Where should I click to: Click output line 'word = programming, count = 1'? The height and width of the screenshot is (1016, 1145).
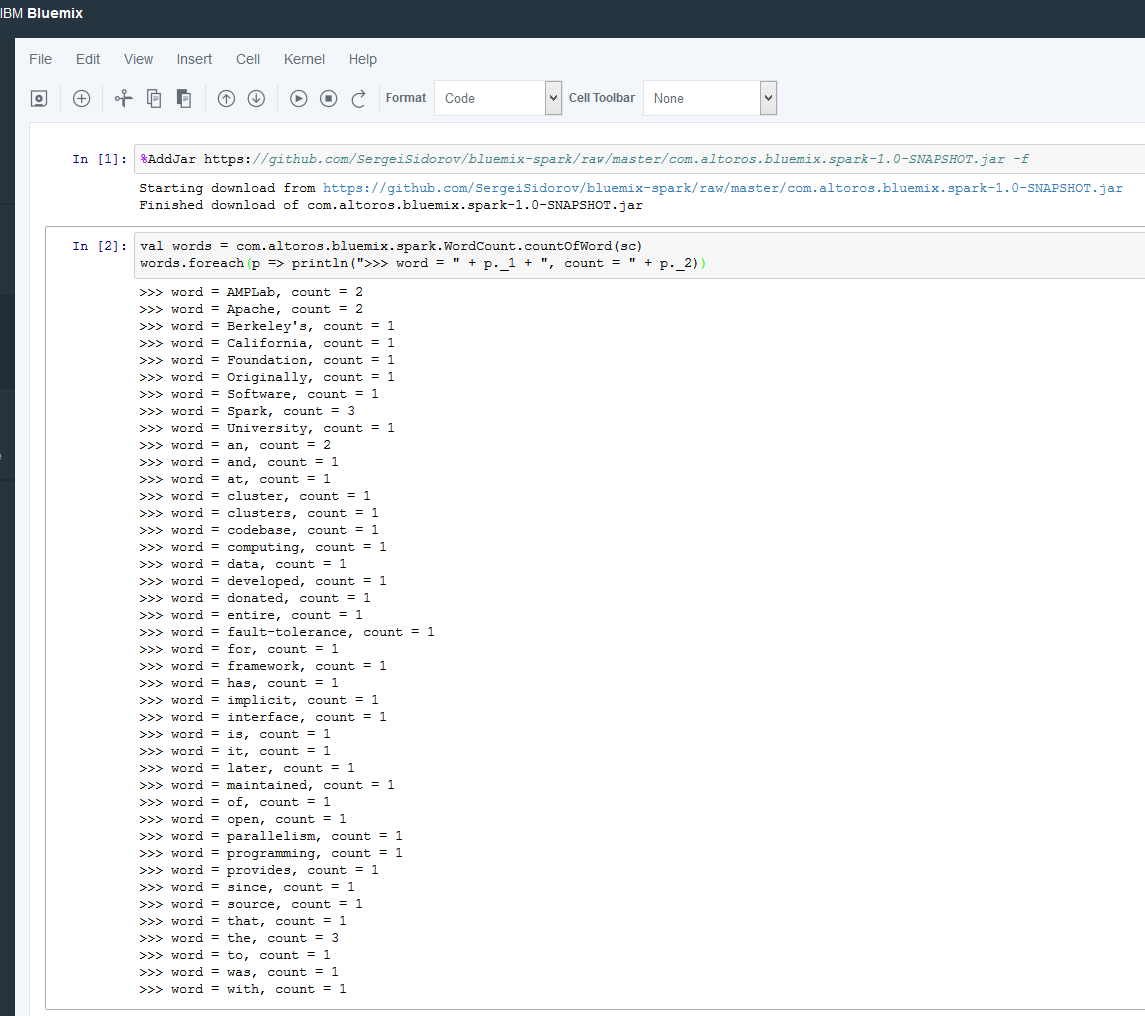(x=271, y=853)
